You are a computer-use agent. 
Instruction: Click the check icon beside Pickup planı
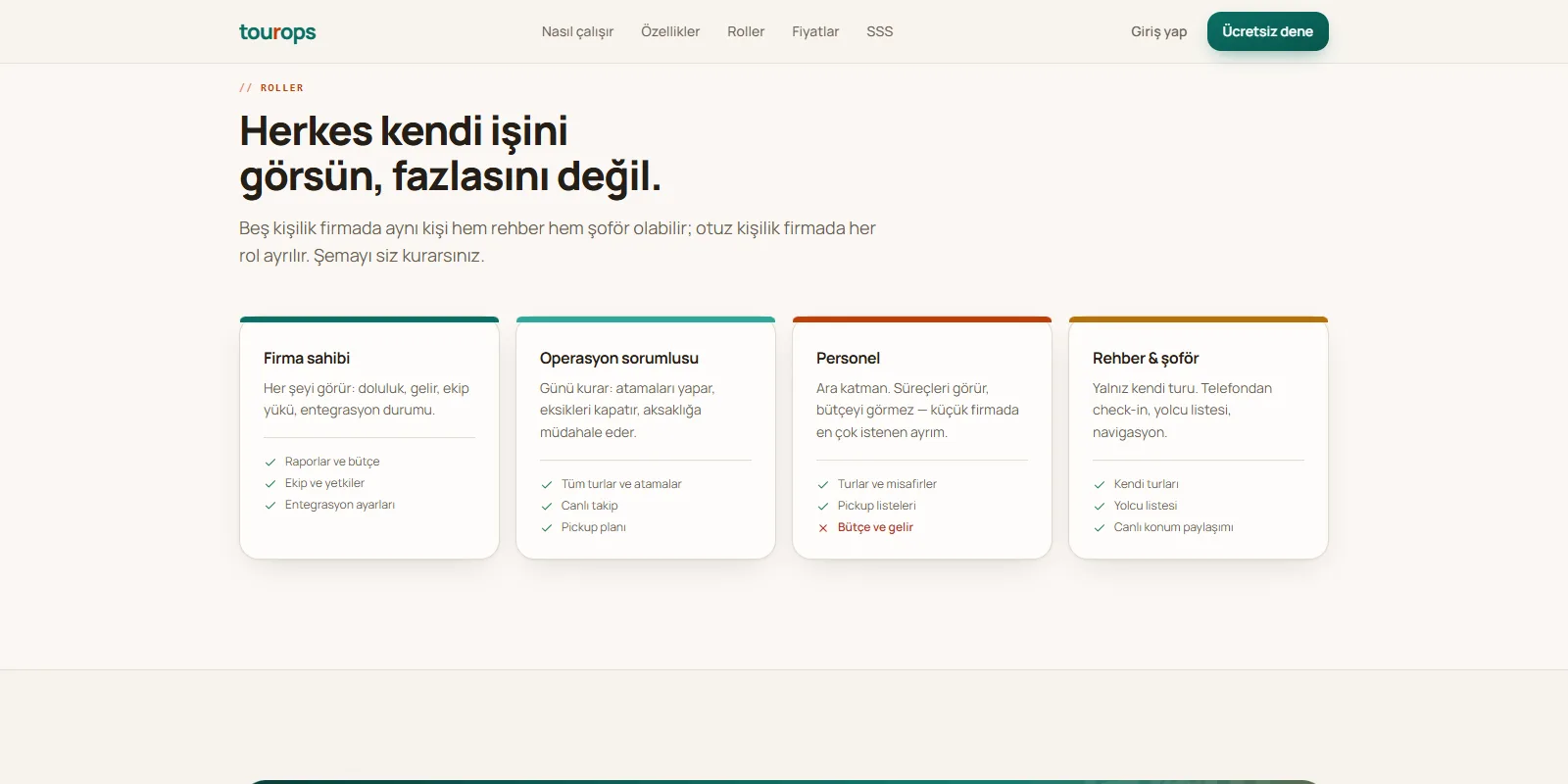[547, 527]
